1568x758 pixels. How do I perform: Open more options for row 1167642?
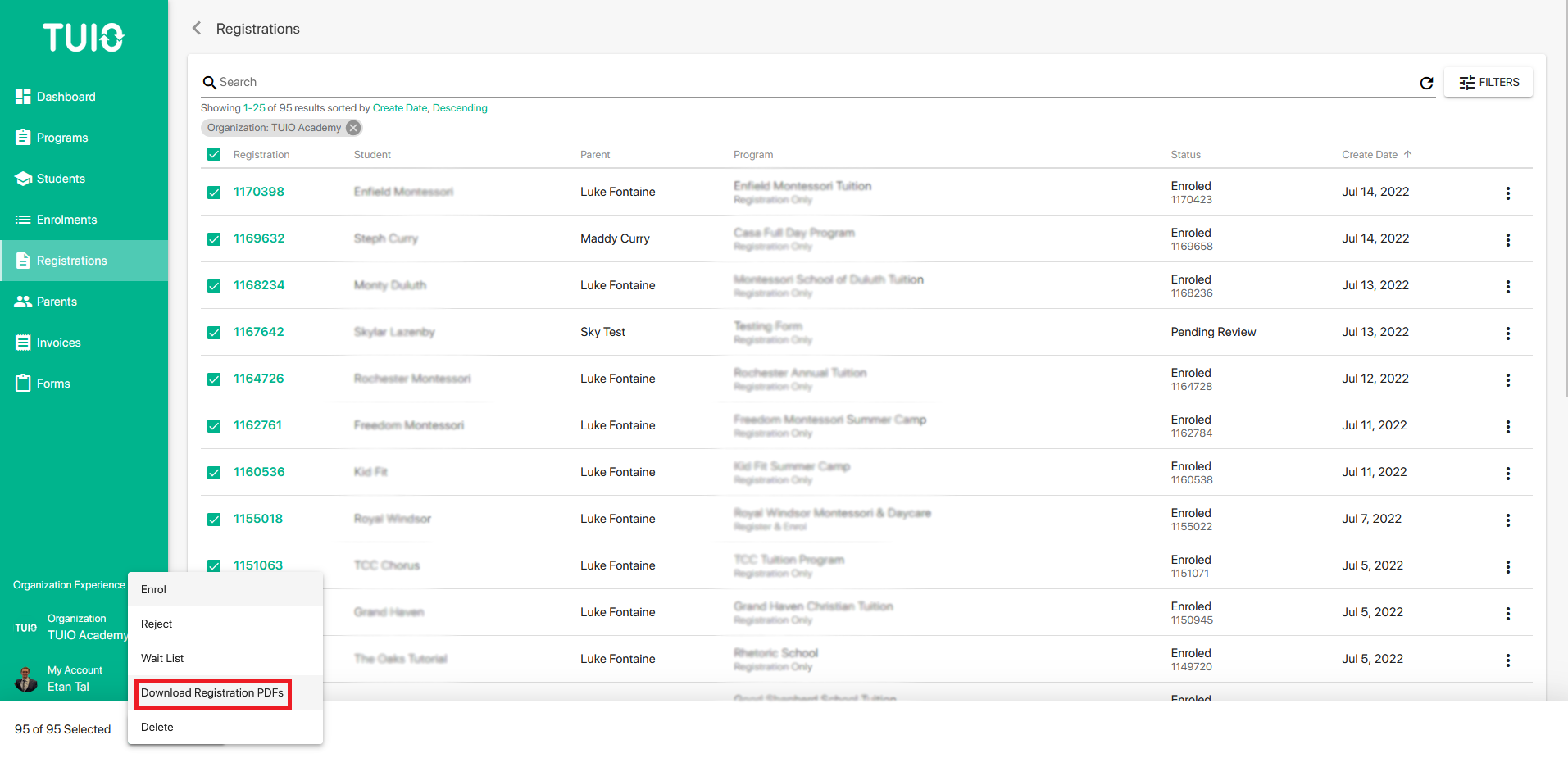1507,333
